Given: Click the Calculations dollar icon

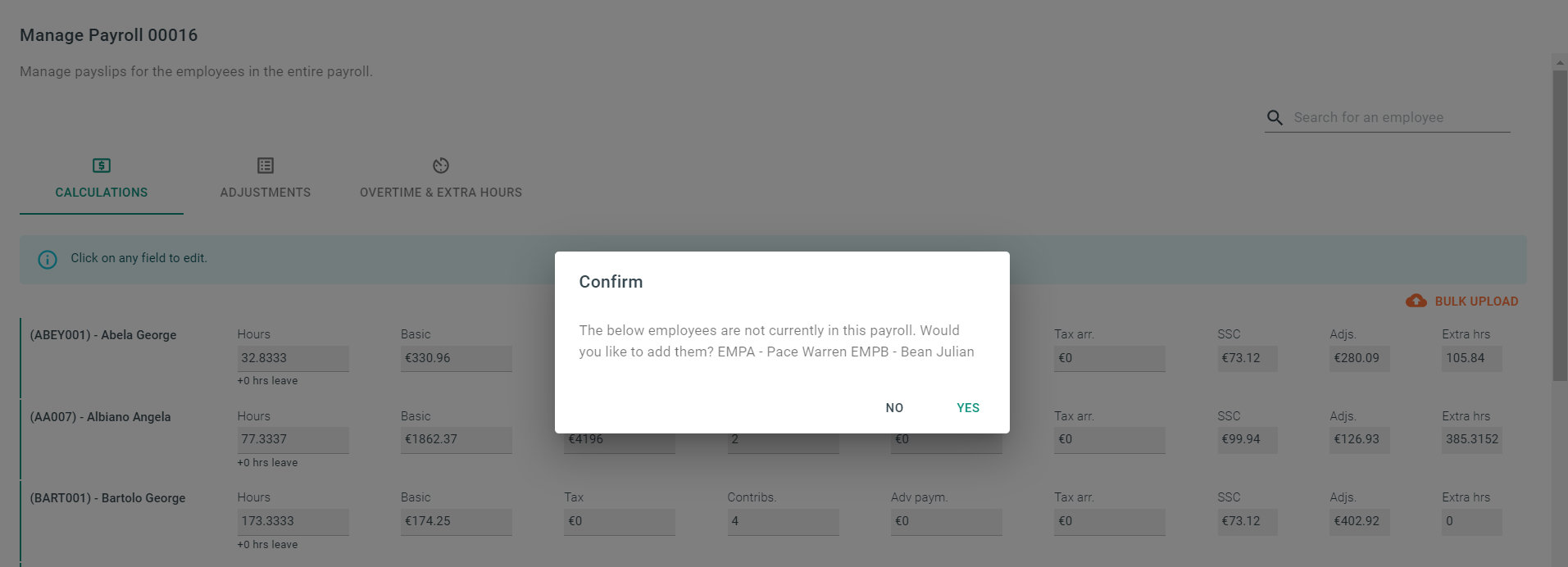Looking at the screenshot, I should point(102,166).
